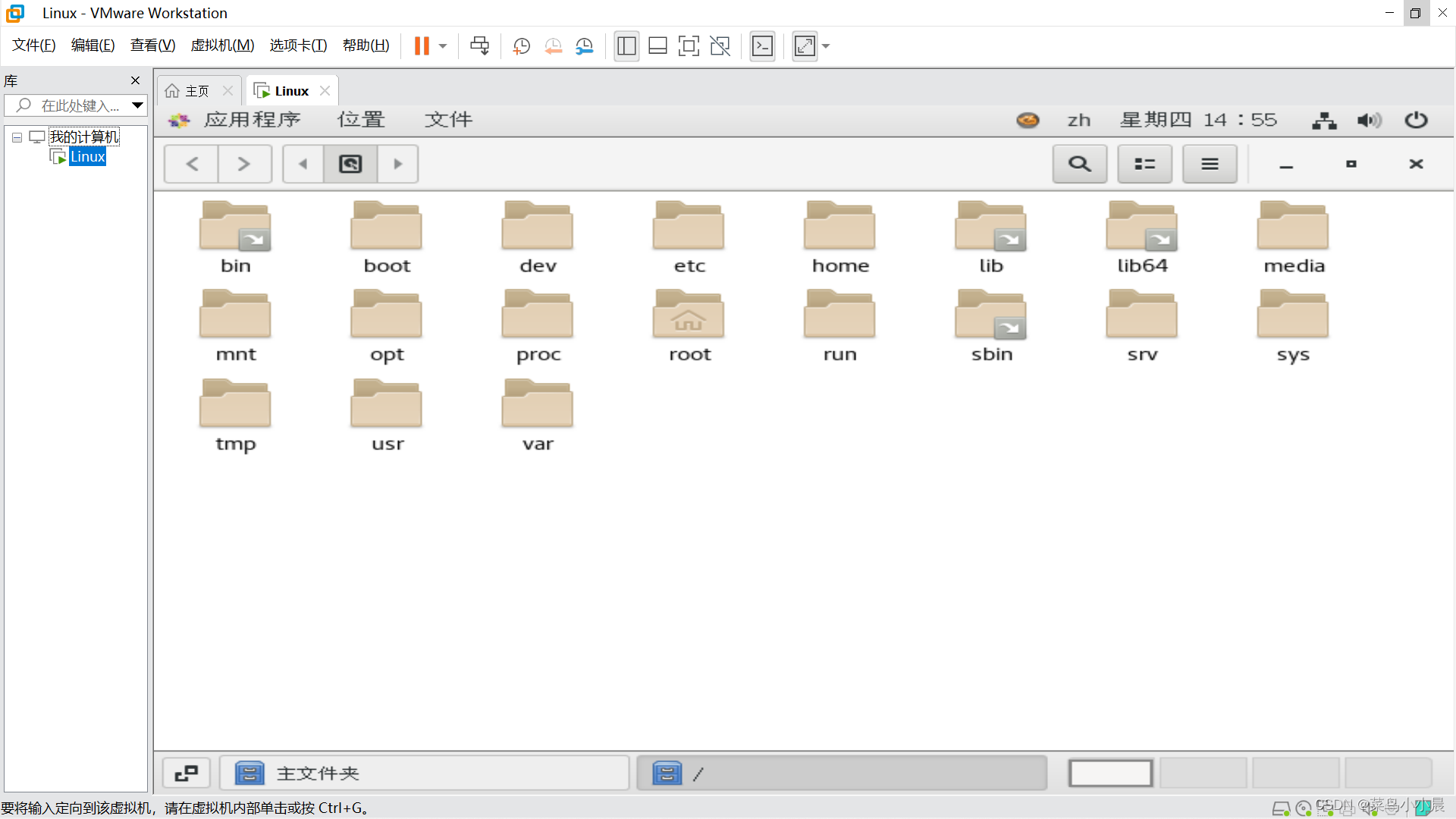1456x819 pixels.
Task: Click the first workspace switcher box
Action: coord(1110,773)
